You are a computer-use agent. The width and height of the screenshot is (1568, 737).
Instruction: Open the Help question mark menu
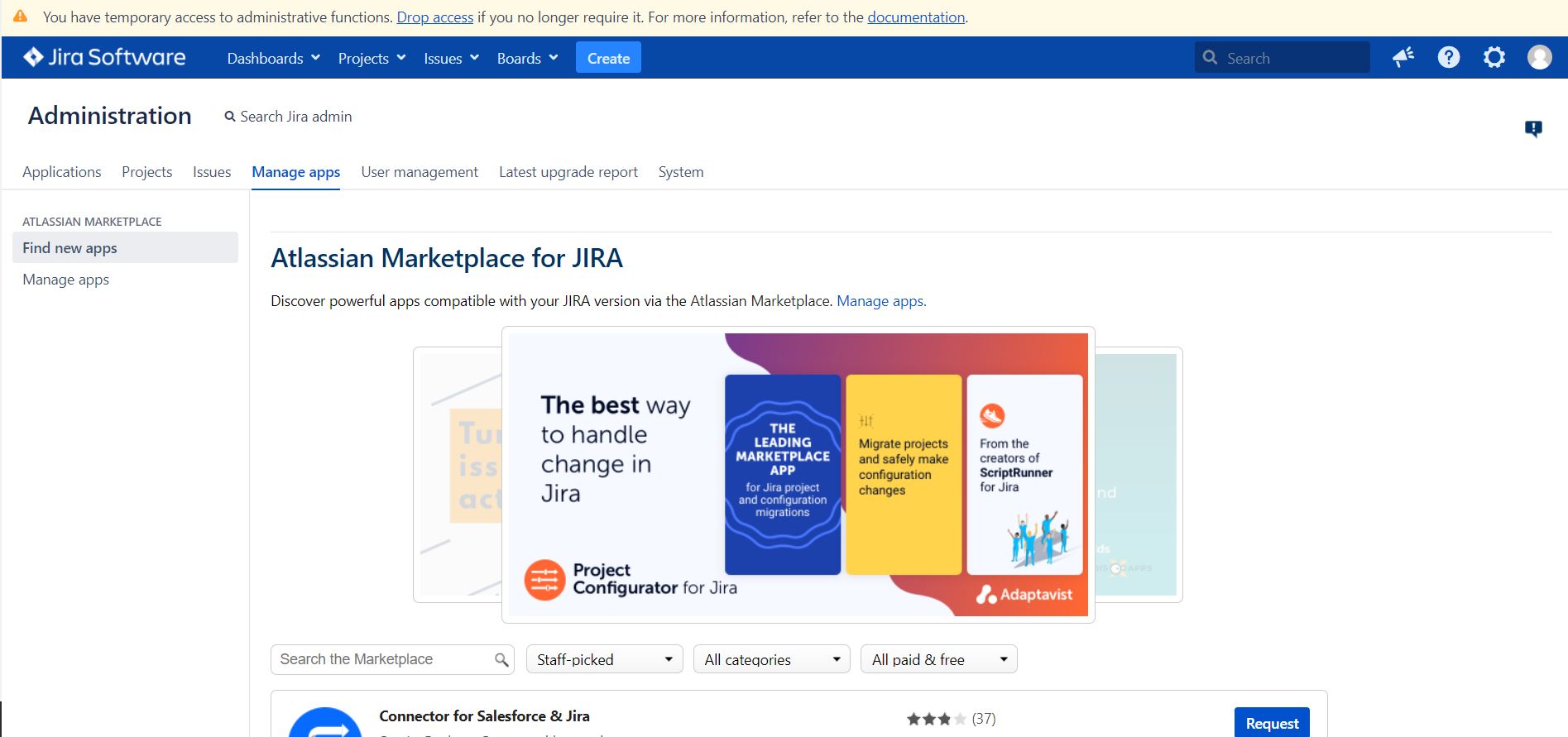(1449, 57)
